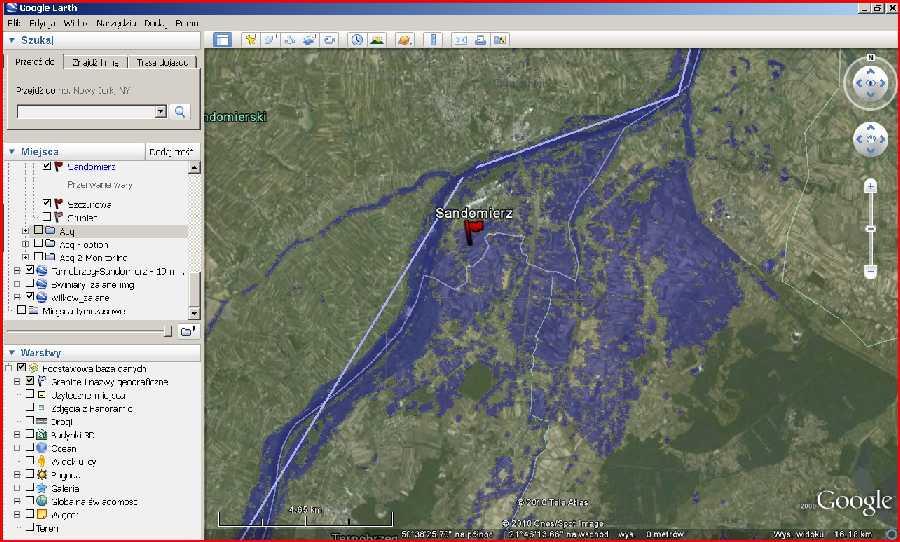900x542 pixels.
Task: Open the search field dropdown arrow
Action: pyautogui.click(x=161, y=111)
